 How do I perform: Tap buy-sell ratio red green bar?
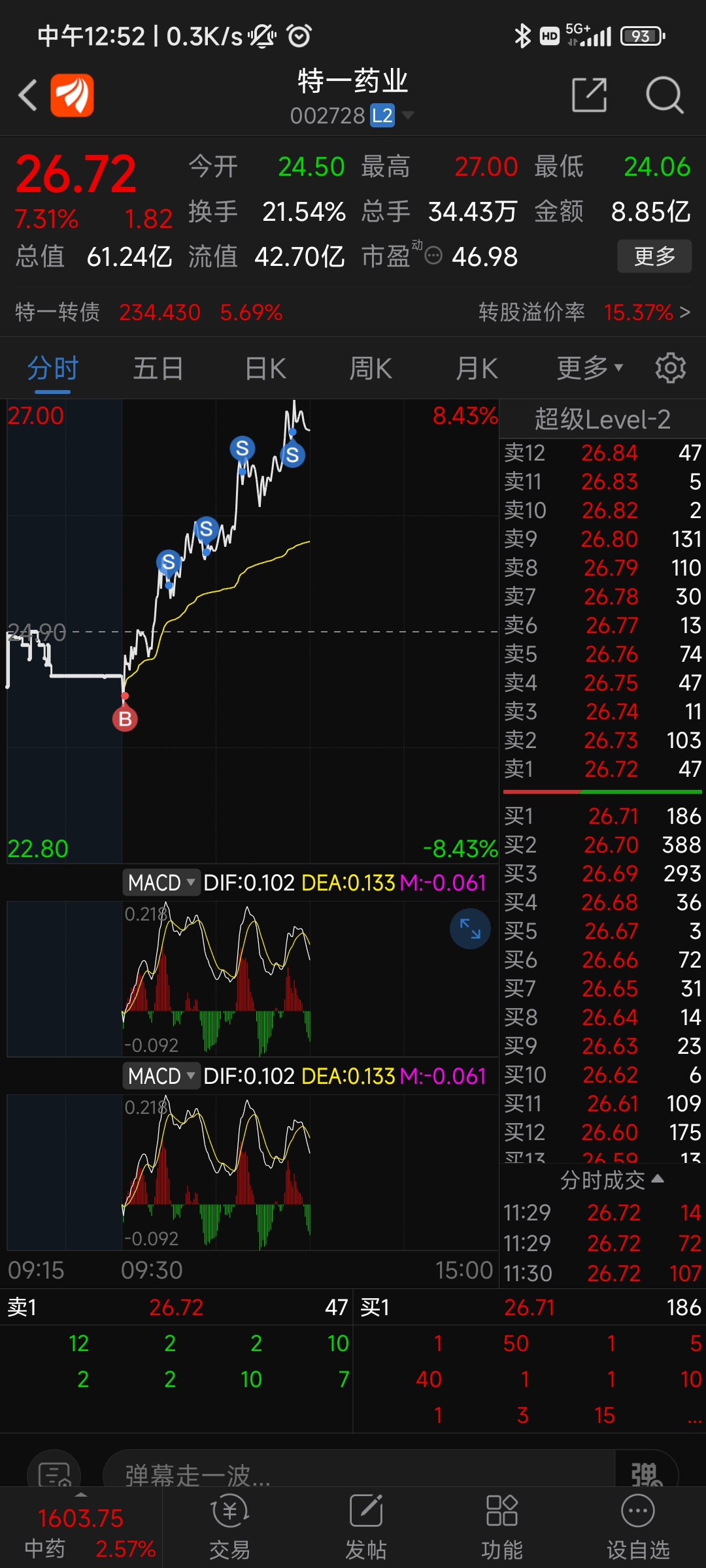[x=602, y=792]
